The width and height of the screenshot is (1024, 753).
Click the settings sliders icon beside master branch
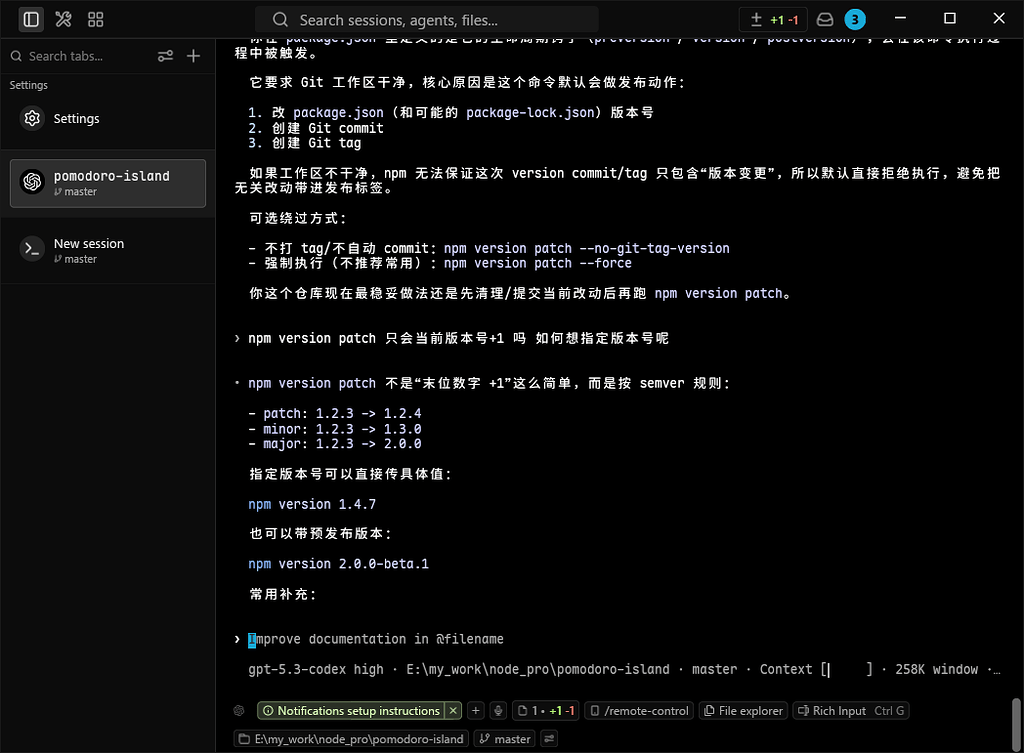549,739
